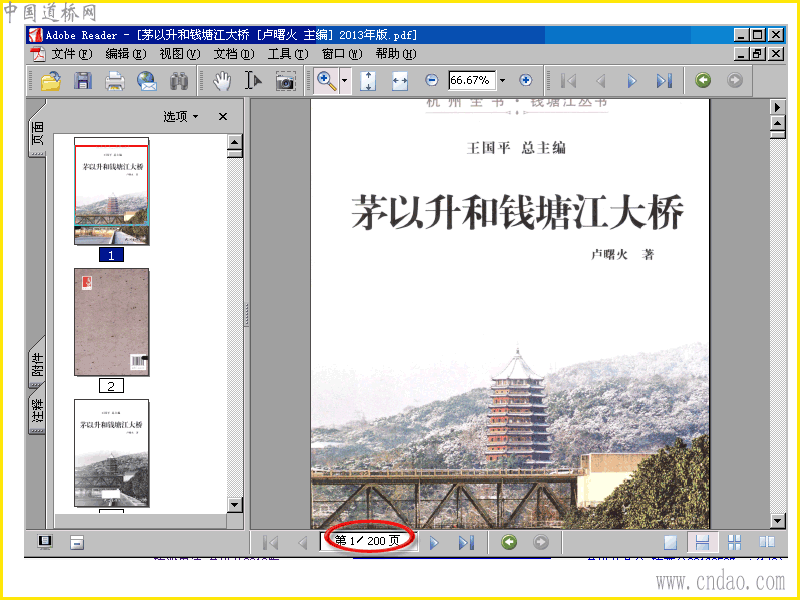The image size is (800, 600).
Task: Activate the Snapshot camera tool
Action: 285,81
